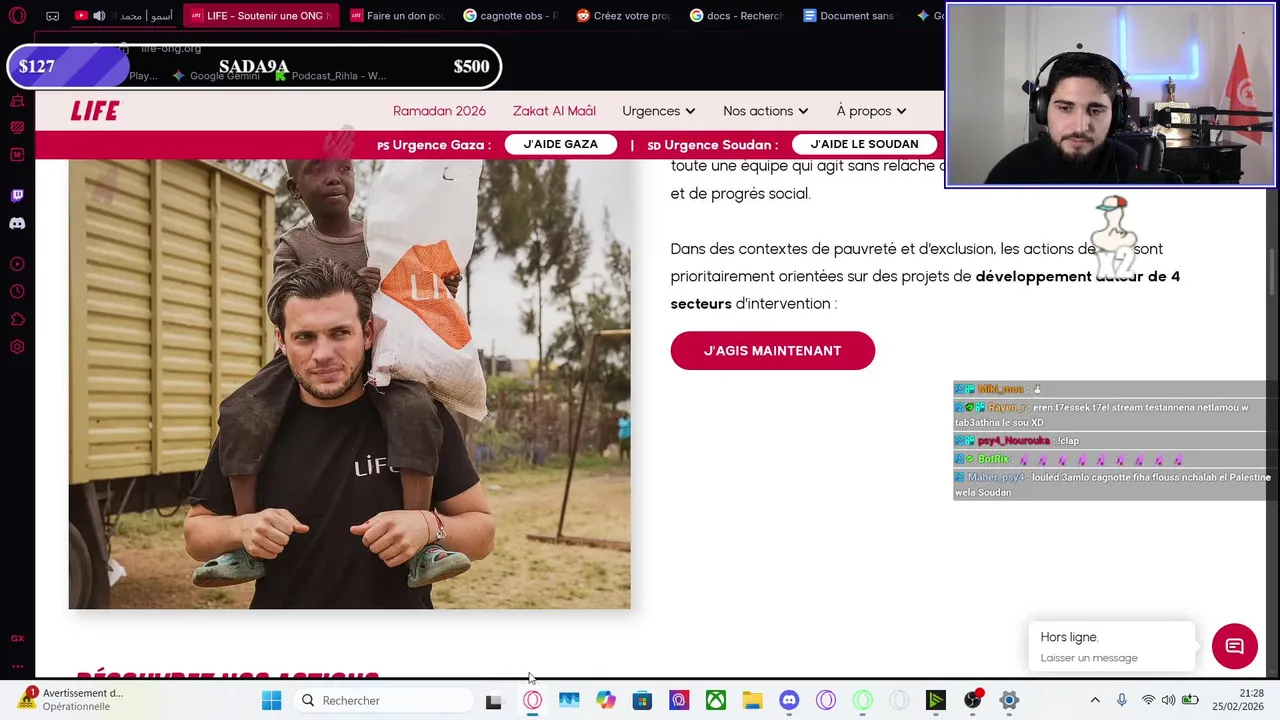Open Task View in the taskbar
Screen dimensions: 1280x720
pos(493,701)
